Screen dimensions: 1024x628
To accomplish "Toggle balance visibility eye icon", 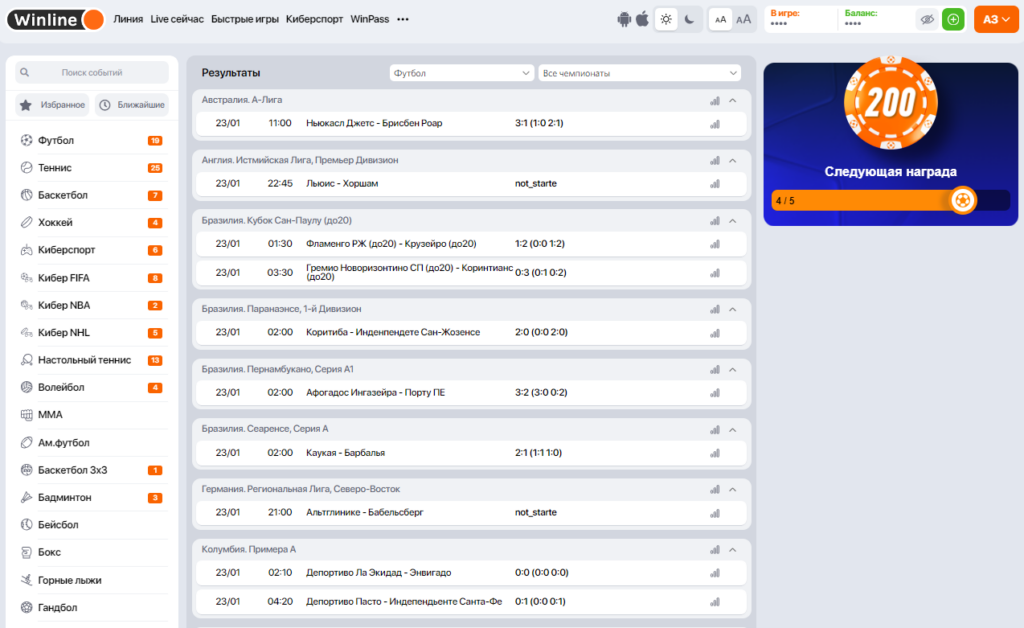I will click(927, 20).
